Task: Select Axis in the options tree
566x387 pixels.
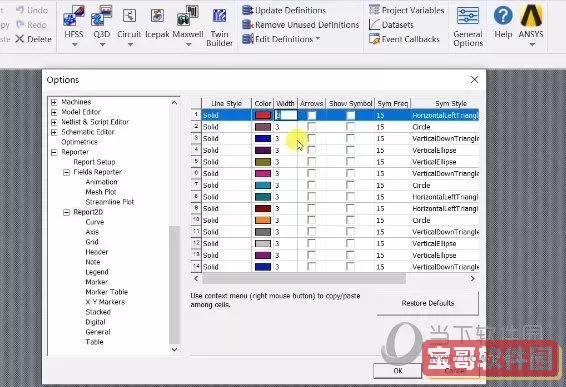Action: [92, 232]
